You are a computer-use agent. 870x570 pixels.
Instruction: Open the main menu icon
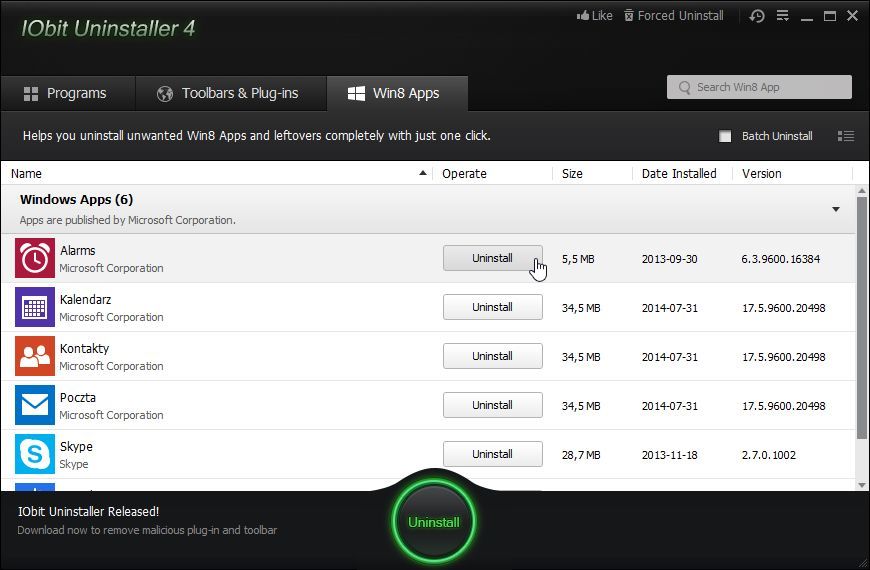pyautogui.click(x=782, y=16)
